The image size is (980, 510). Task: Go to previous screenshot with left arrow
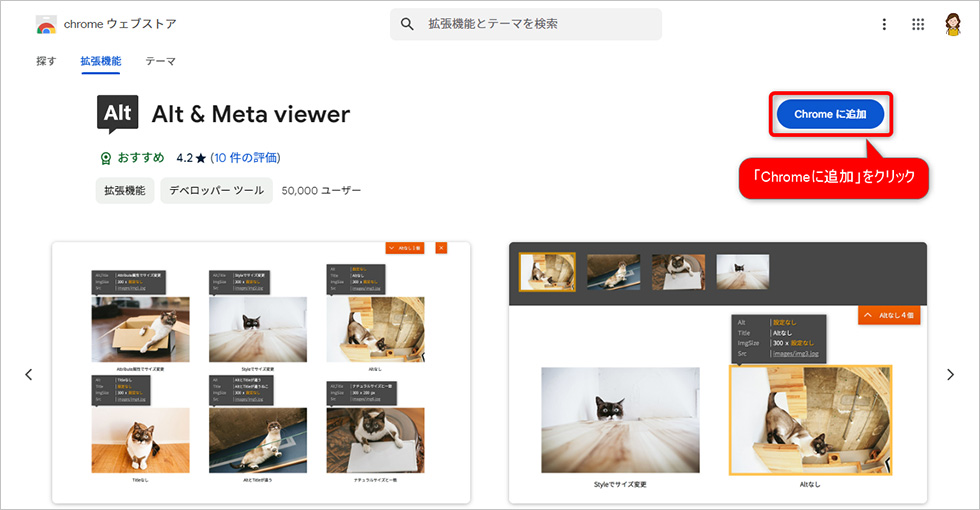[x=29, y=374]
